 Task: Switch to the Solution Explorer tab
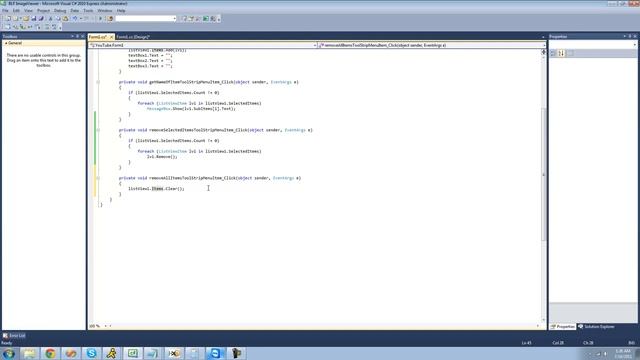point(596,327)
